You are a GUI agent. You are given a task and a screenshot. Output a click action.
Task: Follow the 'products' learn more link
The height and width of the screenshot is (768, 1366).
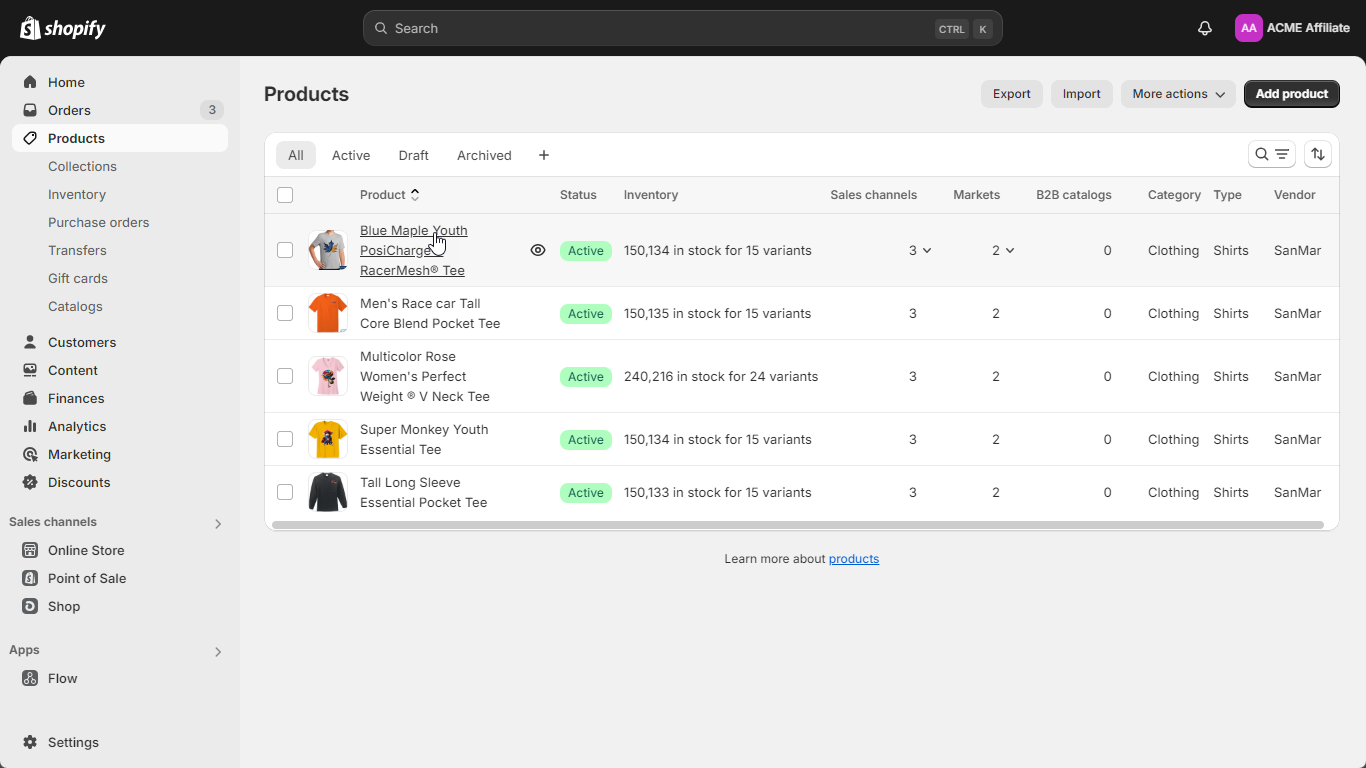(x=854, y=559)
